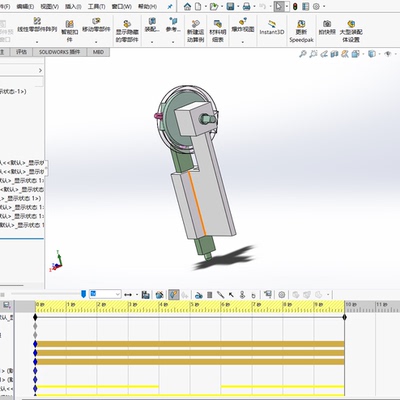Expand the Options gear dropdown arrow

pyautogui.click(x=324, y=6)
